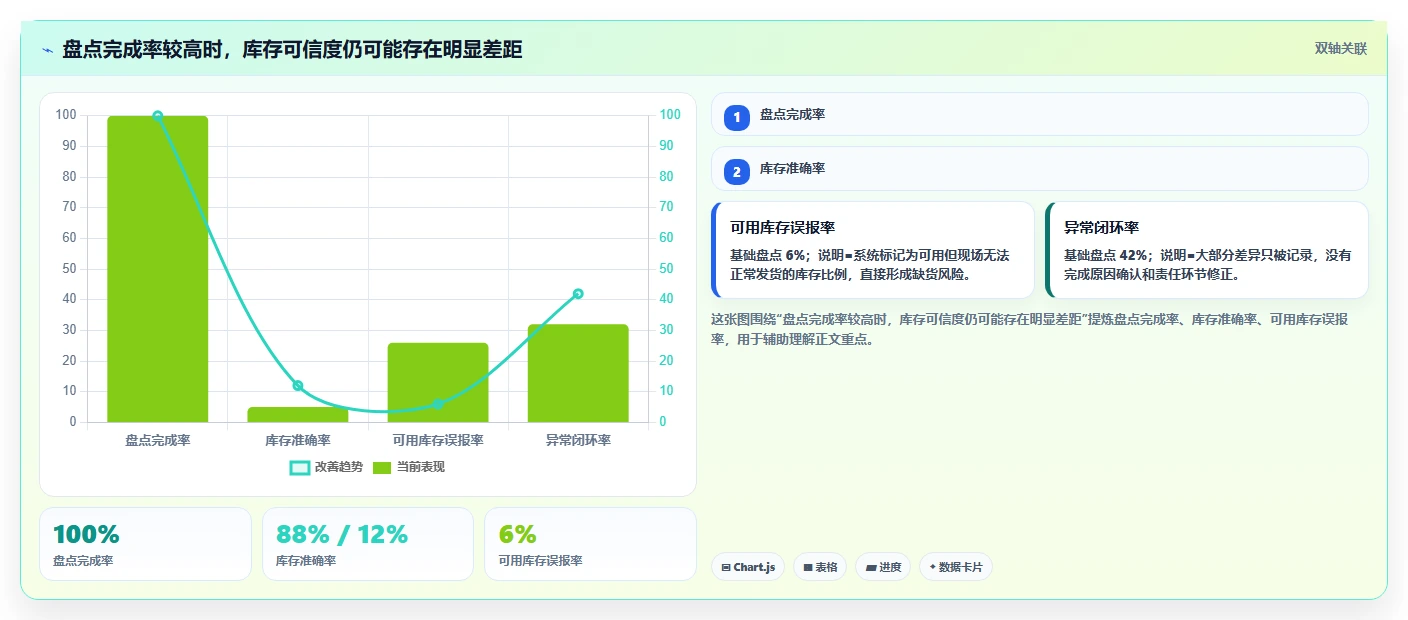
Task: Click the 盘点完成率 bar in the chart
Action: tap(157, 269)
